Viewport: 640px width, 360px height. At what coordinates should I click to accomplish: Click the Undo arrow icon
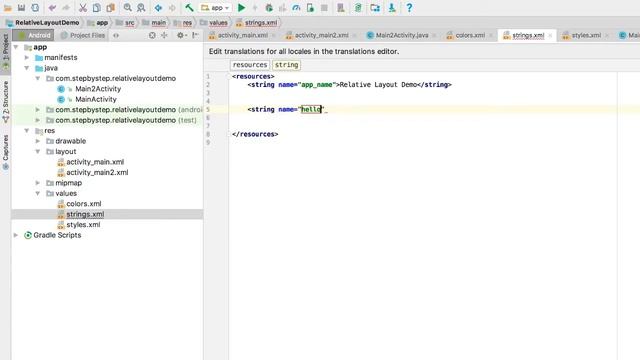52,7
